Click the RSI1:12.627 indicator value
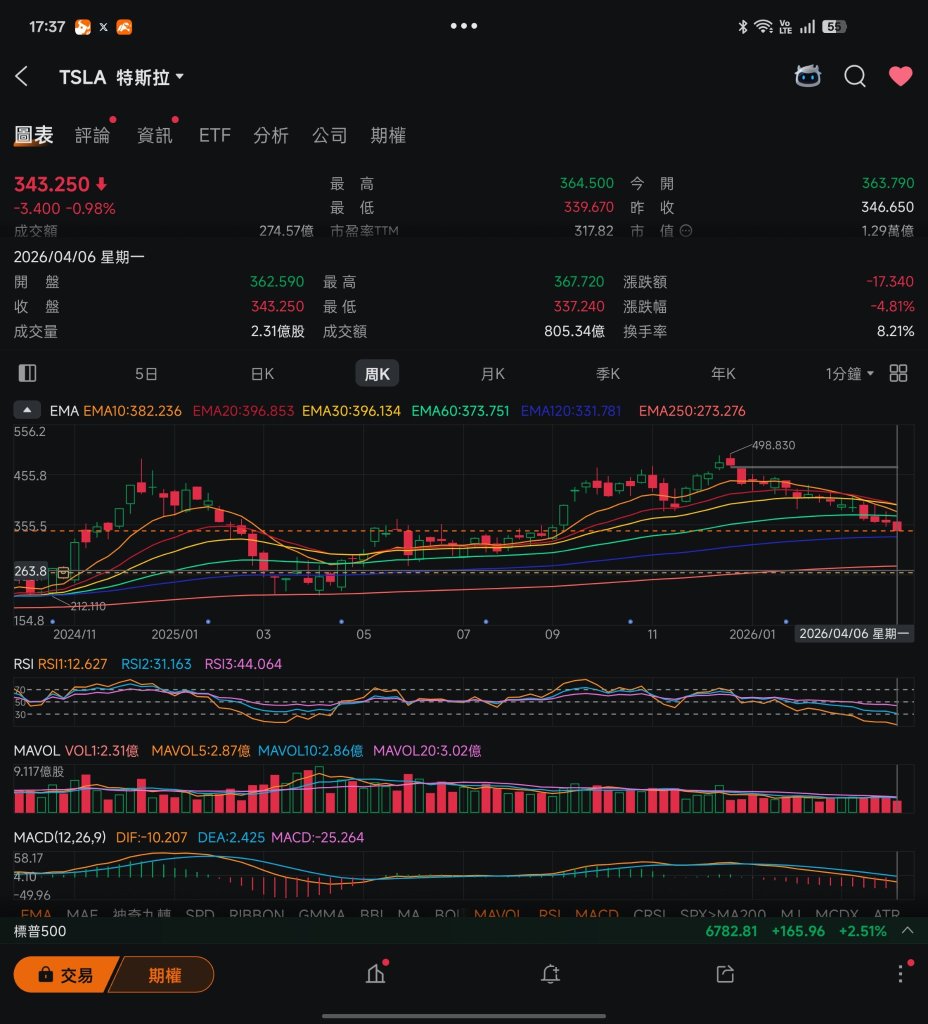Screen dimensions: 928x1024 (x=72, y=664)
